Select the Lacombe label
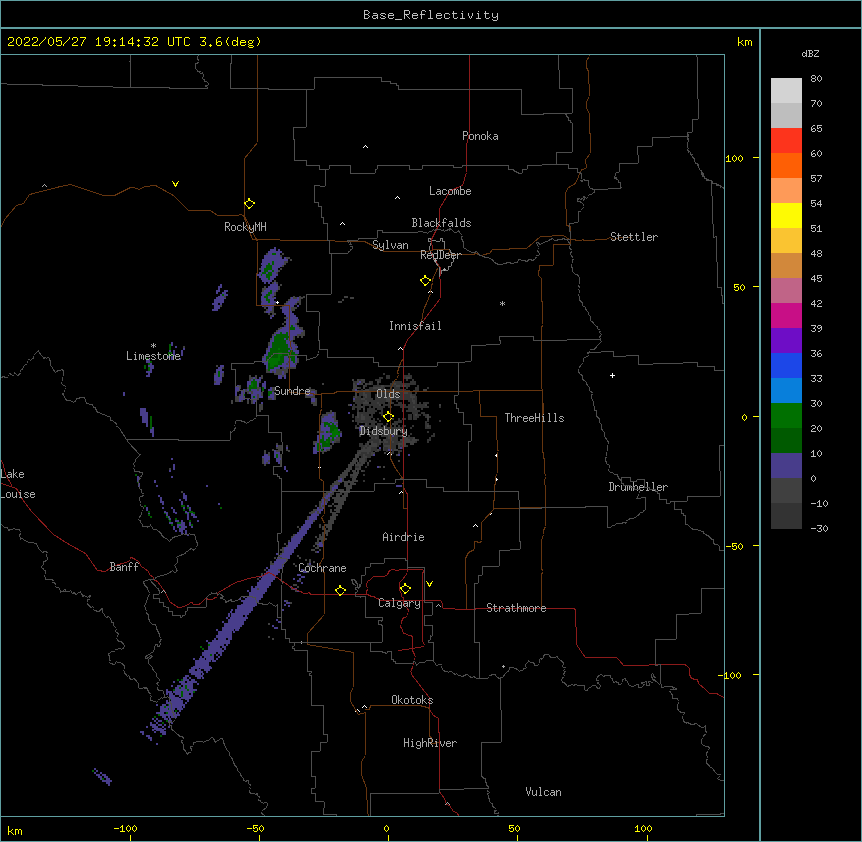The image size is (862, 842). click(450, 191)
